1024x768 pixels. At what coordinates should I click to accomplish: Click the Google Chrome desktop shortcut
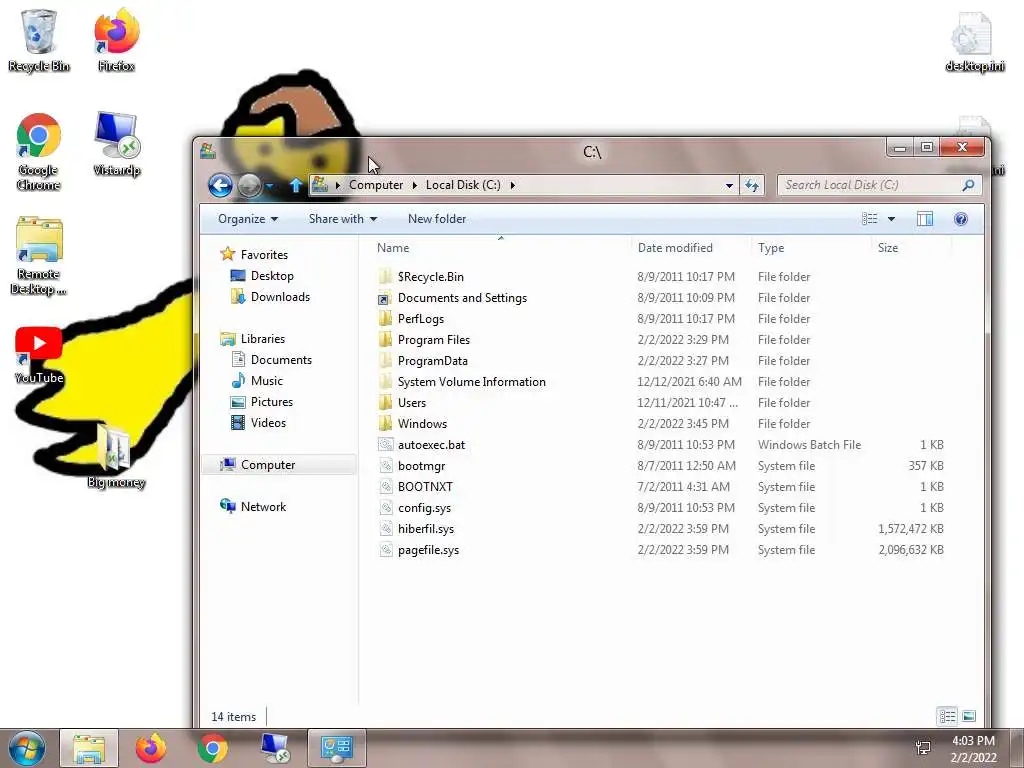point(39,152)
